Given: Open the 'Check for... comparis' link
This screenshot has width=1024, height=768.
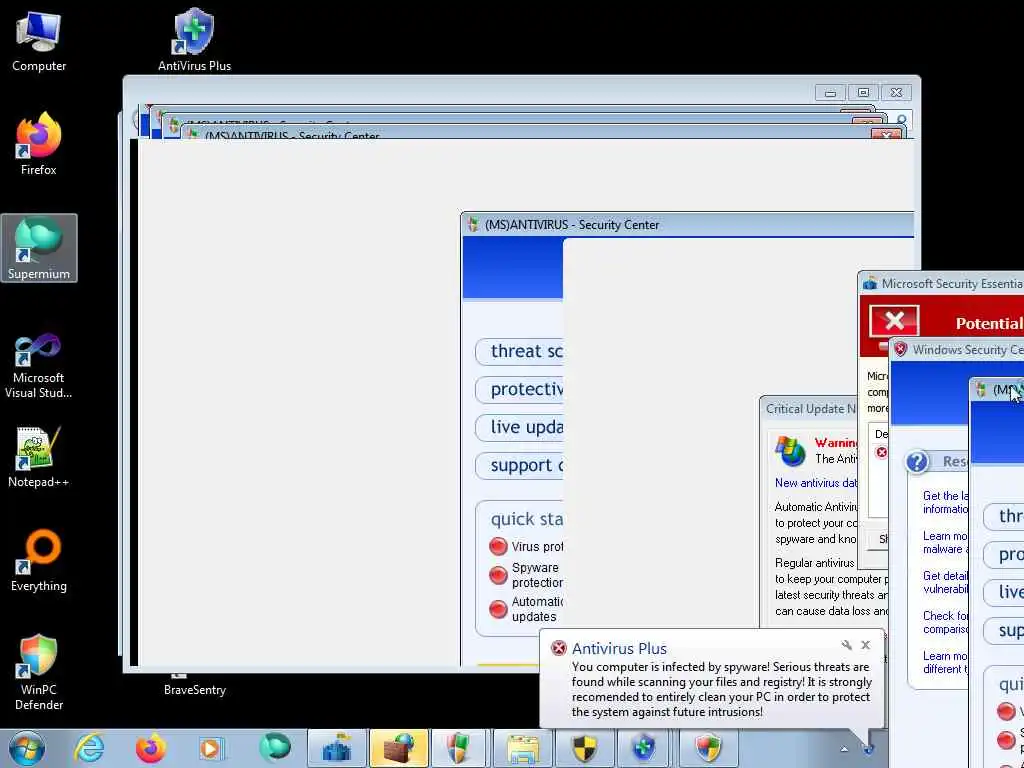Looking at the screenshot, I should (946, 622).
